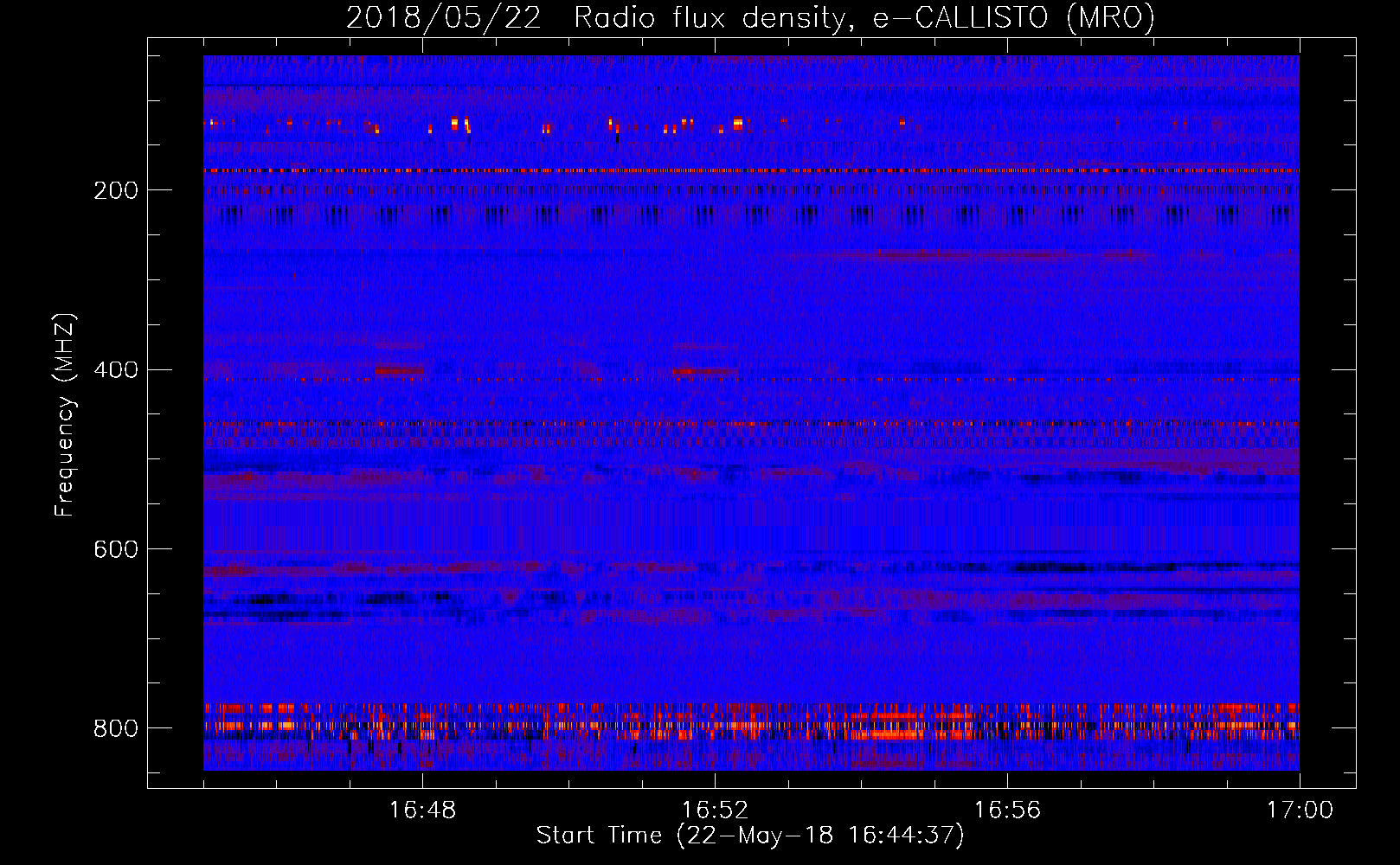Image resolution: width=1400 pixels, height=865 pixels.
Task: Click the '16:56' time tick label
Action: (x=1007, y=811)
